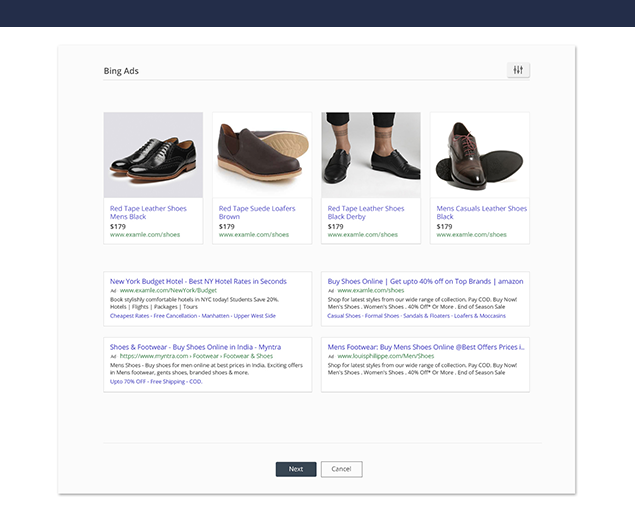Click the Casual Shoes sitelink
Screen dimensions: 635x512
[344, 316]
